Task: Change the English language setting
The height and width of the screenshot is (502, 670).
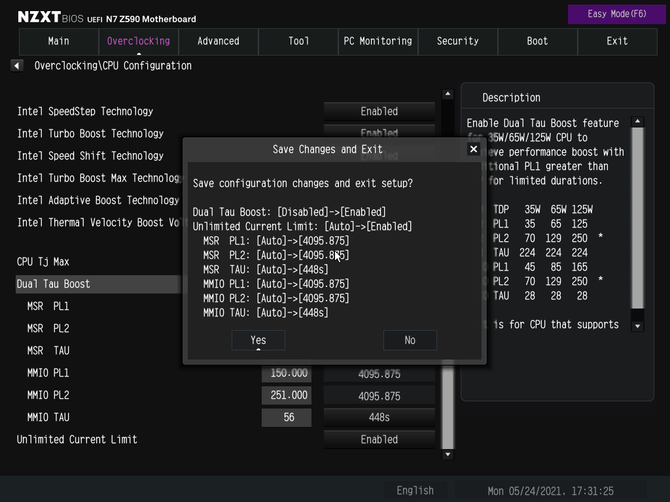Action: tap(415, 490)
